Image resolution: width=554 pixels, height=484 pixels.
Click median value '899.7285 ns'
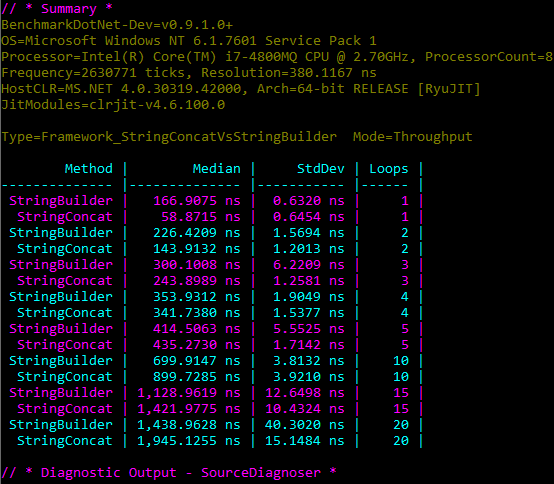pos(197,377)
